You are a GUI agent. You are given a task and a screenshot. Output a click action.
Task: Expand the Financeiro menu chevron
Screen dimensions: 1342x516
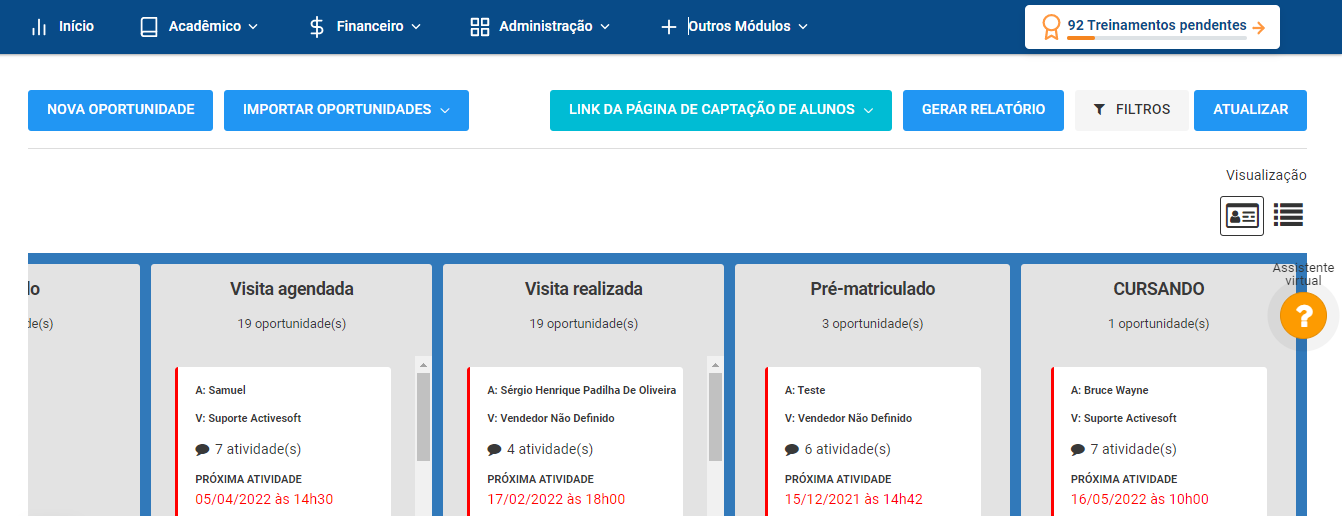pos(416,27)
